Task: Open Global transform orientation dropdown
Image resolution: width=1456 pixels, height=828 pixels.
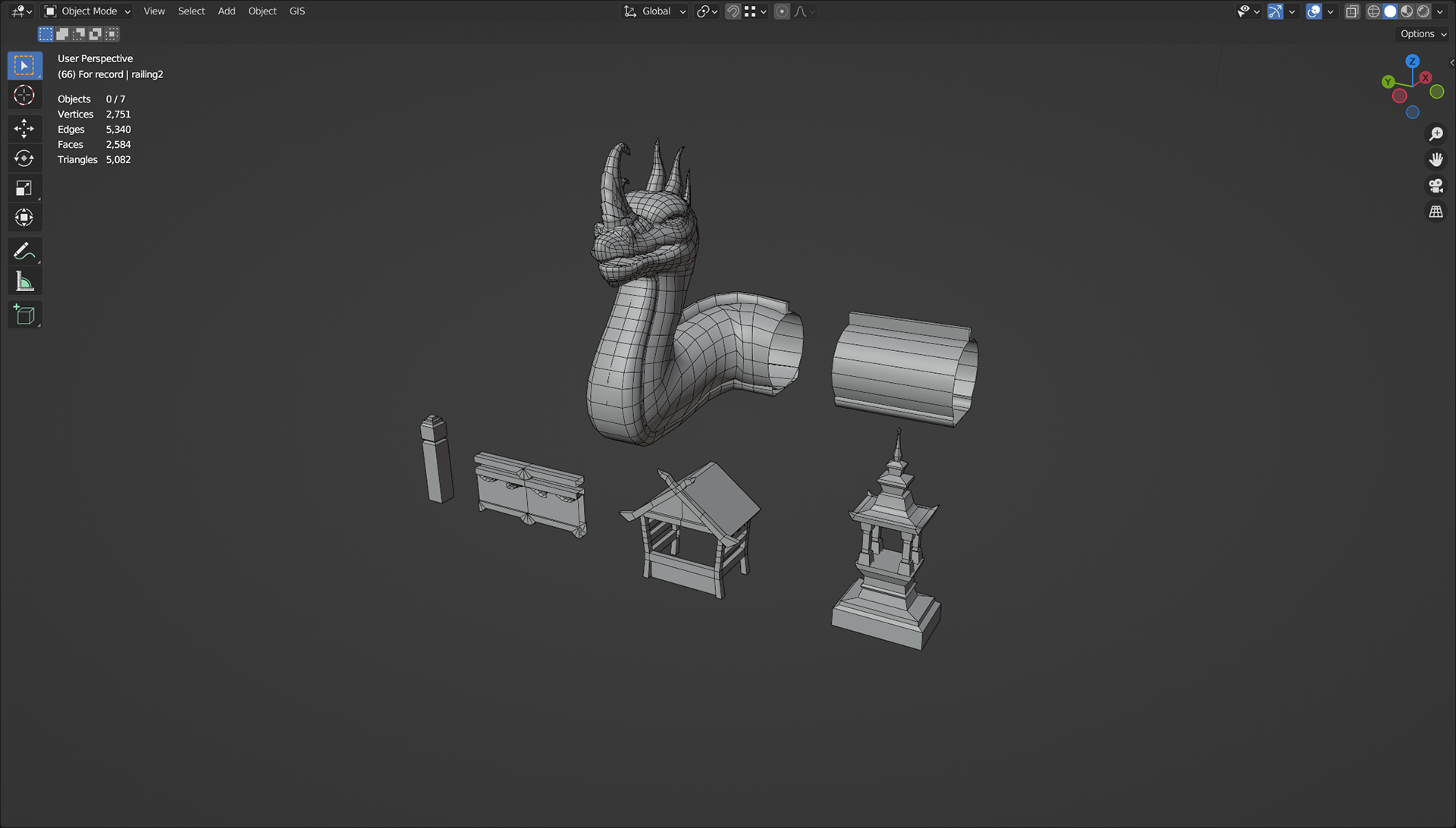Action: point(655,11)
